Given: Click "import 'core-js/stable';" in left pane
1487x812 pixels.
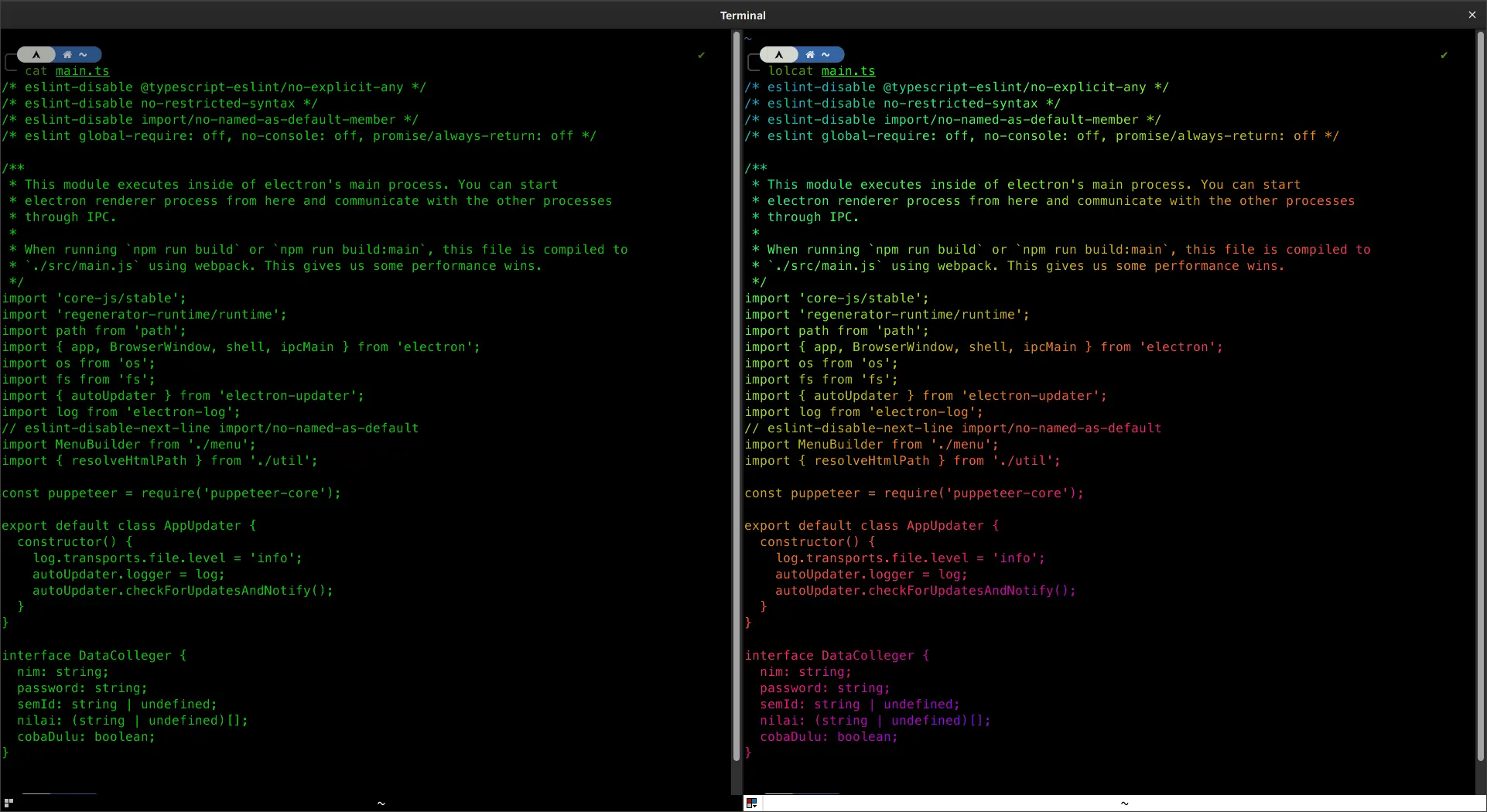Looking at the screenshot, I should tap(94, 299).
